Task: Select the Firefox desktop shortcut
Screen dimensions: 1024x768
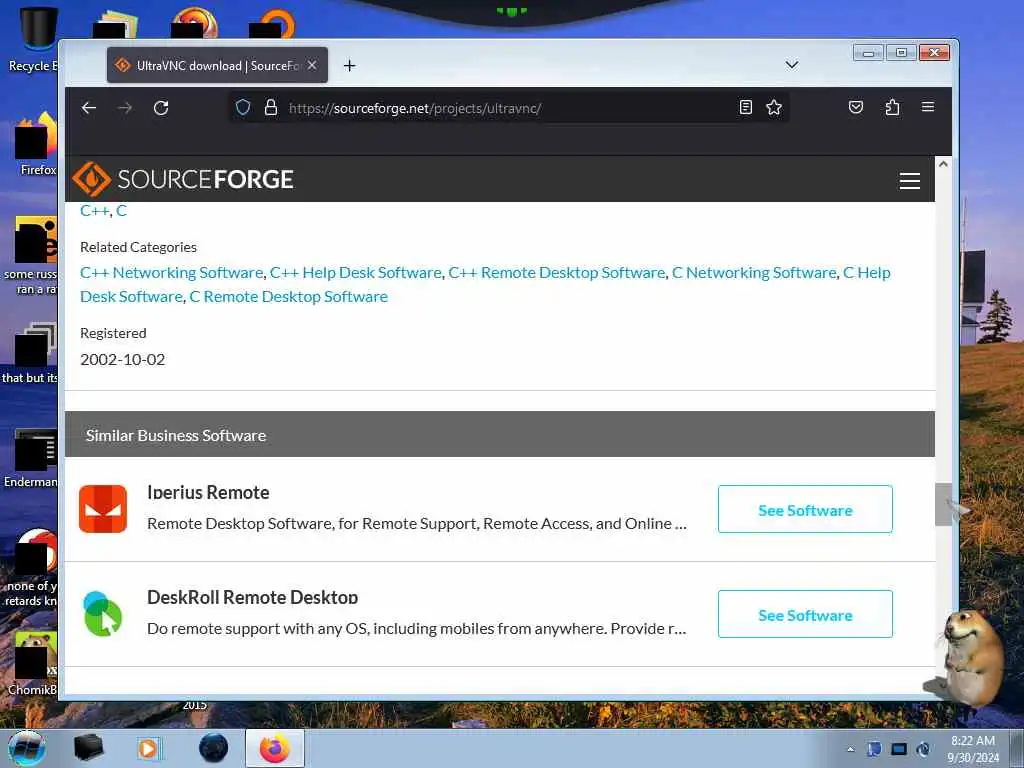Action: 36,144
